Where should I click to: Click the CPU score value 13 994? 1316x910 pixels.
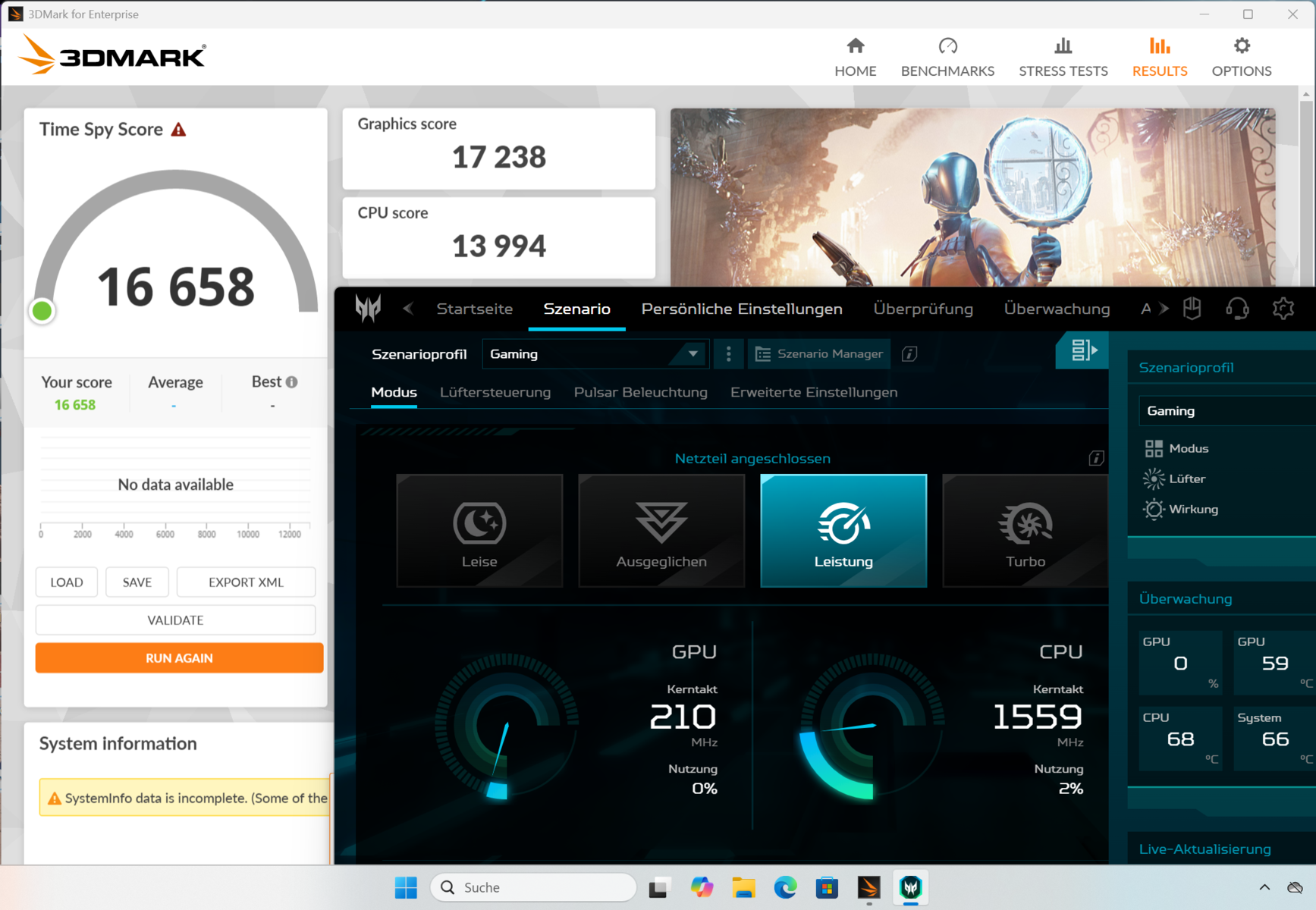click(499, 246)
